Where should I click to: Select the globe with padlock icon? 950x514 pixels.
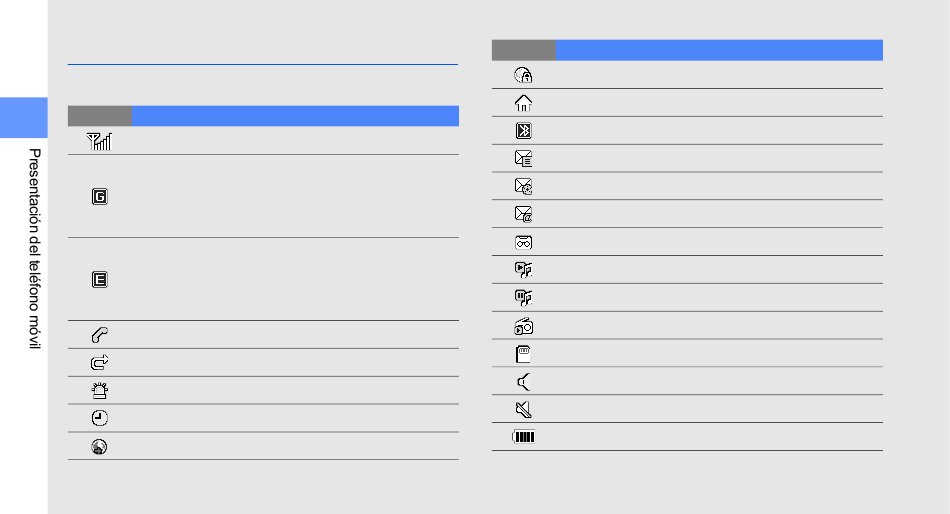523,75
